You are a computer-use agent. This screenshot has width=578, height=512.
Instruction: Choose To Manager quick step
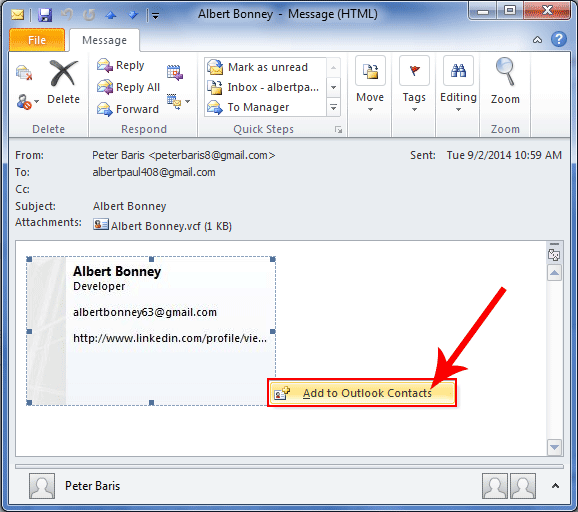(x=265, y=107)
